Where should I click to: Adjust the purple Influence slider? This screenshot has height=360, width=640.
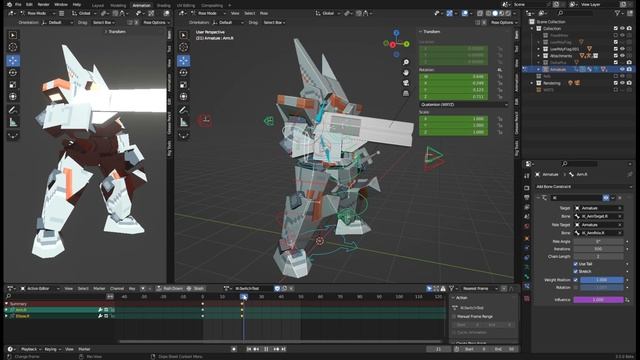point(598,300)
